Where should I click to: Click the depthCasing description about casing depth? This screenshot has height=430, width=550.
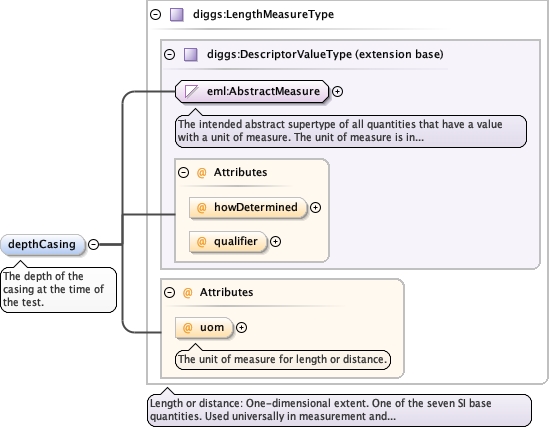pos(58,289)
